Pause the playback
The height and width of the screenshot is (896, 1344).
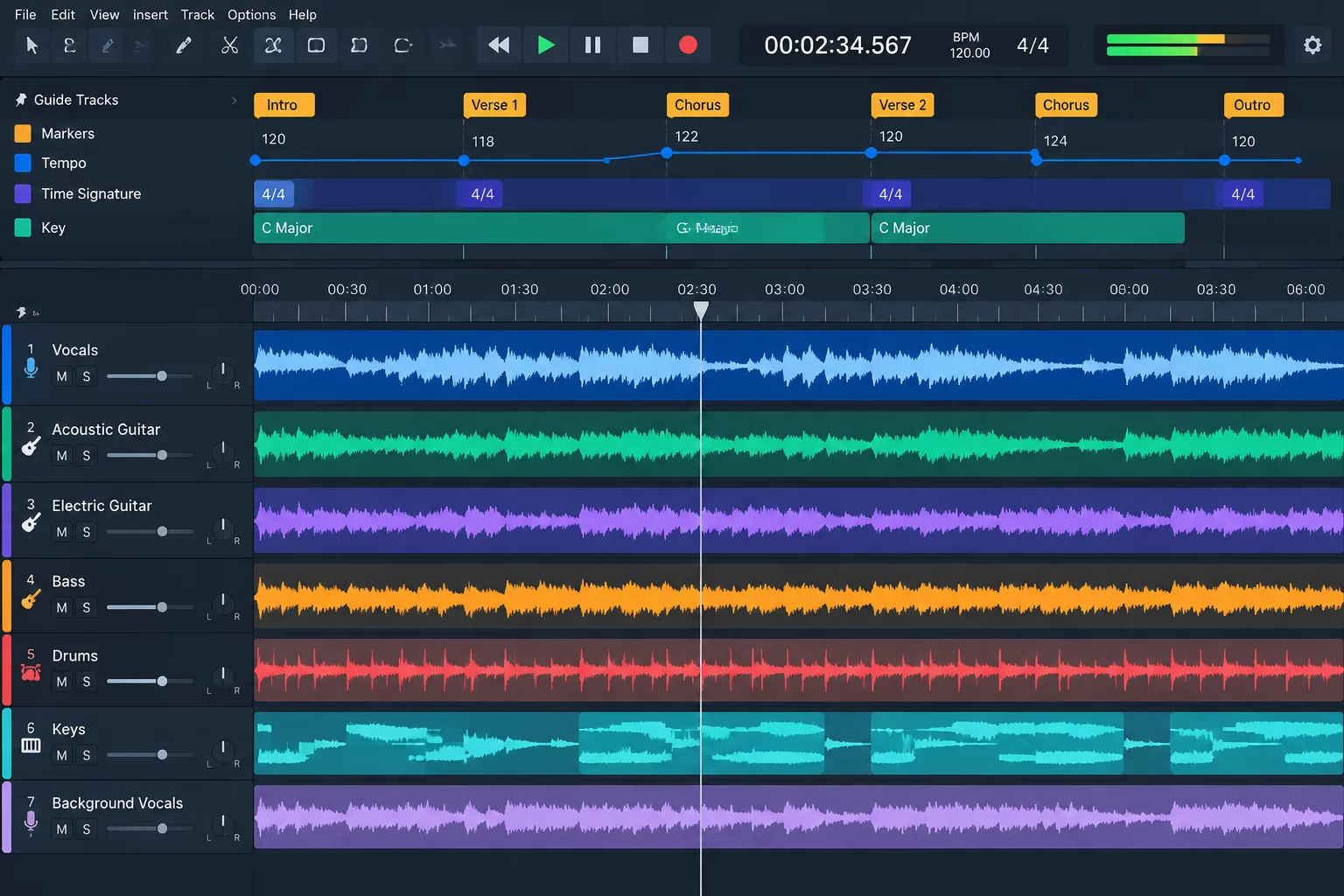point(592,45)
